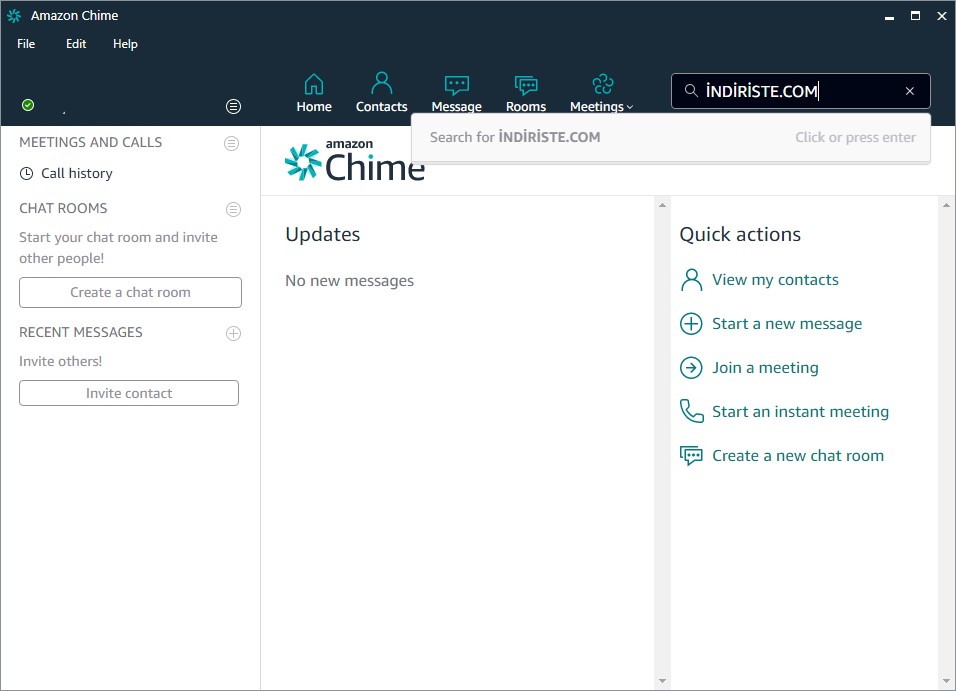Open the Home tab icon
Screen dimensions: 956x691
coord(314,84)
